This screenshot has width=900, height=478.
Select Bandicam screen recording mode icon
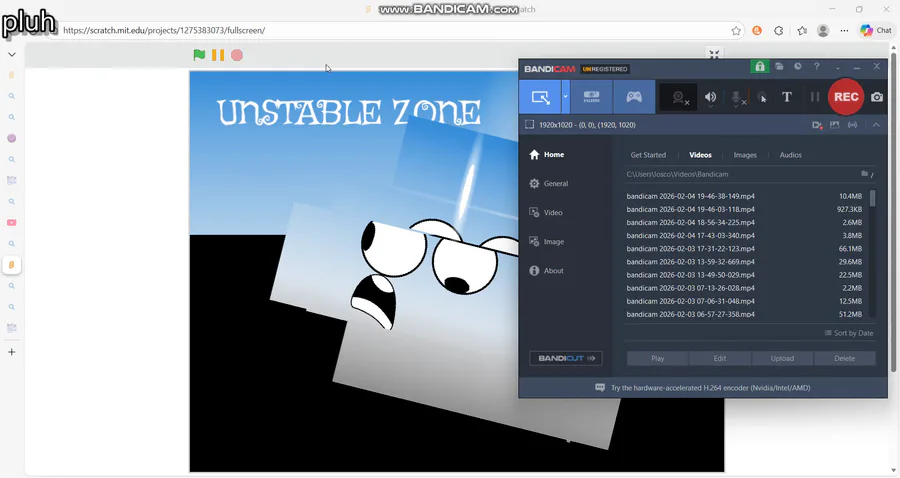[540, 97]
